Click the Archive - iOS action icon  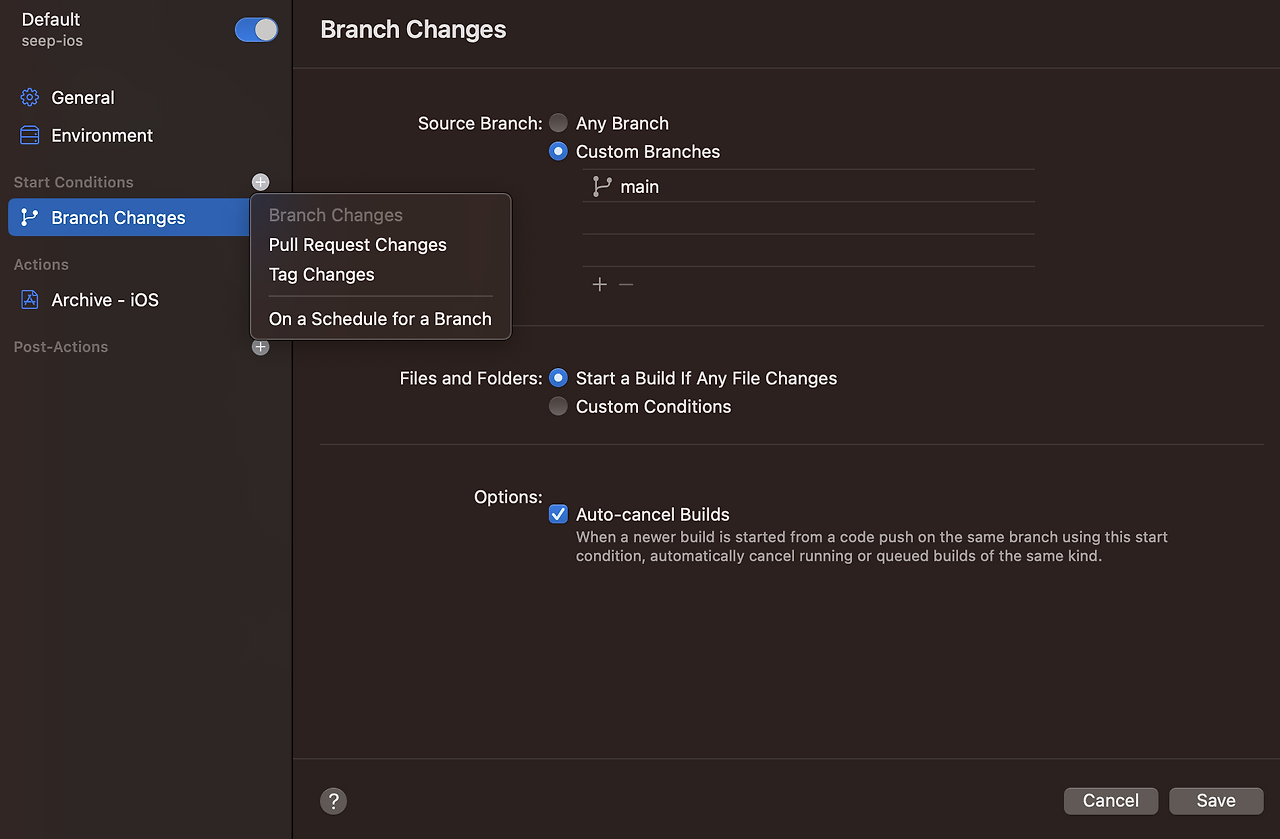(30, 300)
